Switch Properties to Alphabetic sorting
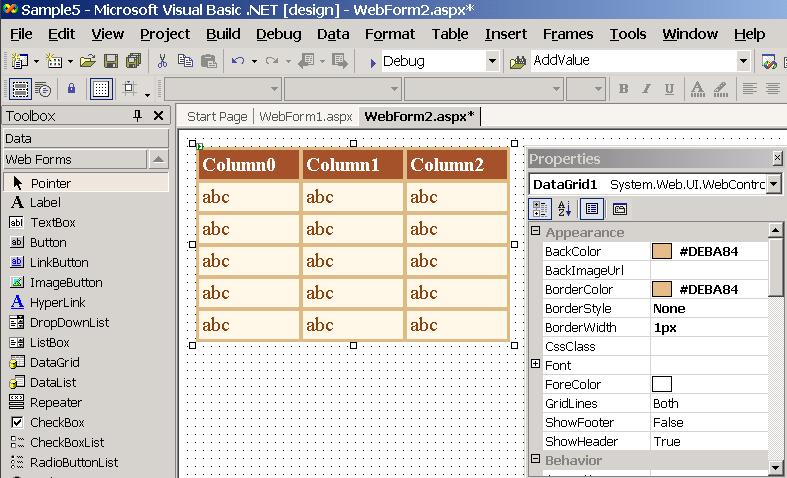The width and height of the screenshot is (787, 478). (x=565, y=209)
